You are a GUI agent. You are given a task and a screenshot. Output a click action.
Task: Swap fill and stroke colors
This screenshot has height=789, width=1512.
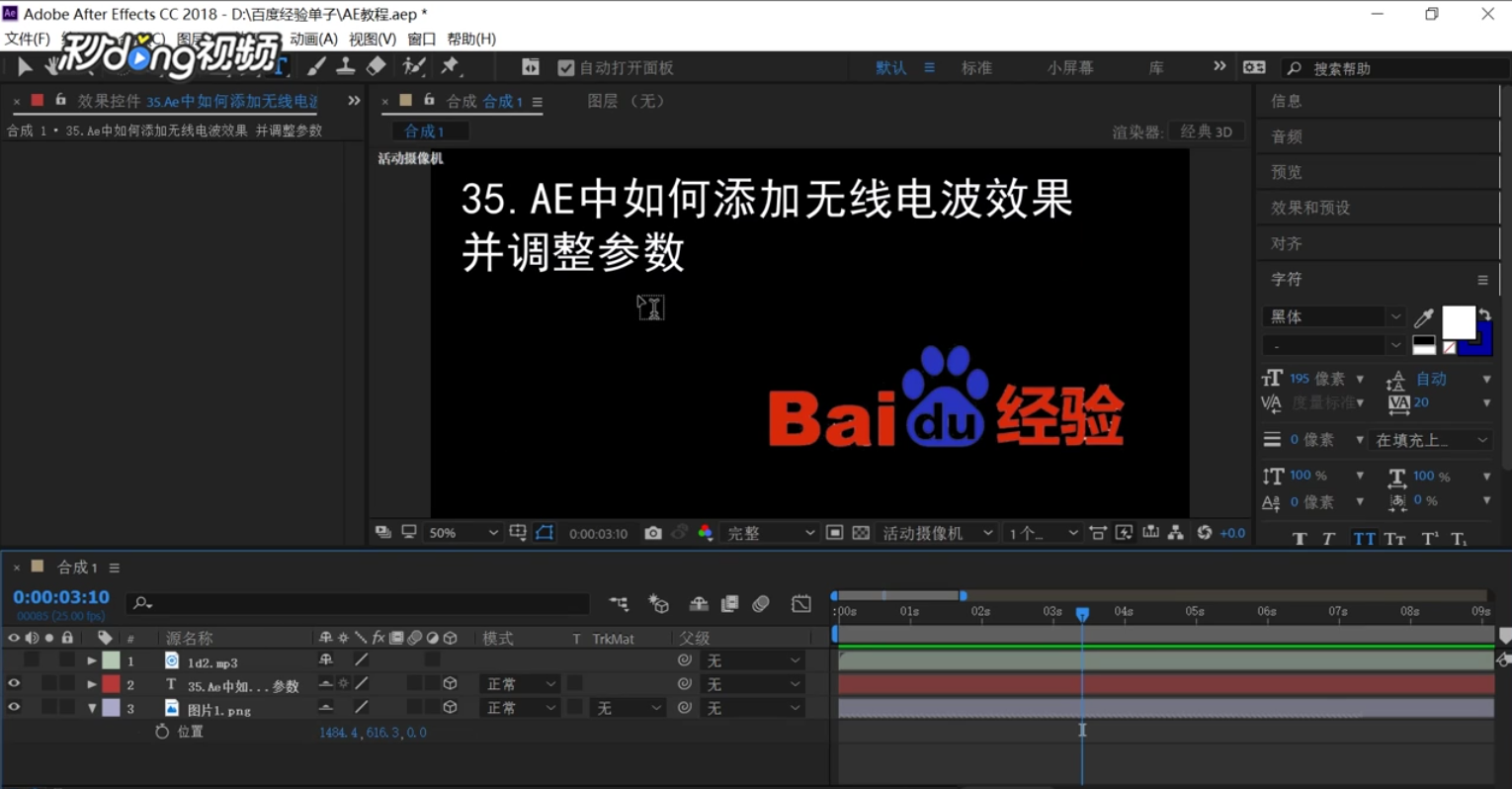[x=1484, y=313]
